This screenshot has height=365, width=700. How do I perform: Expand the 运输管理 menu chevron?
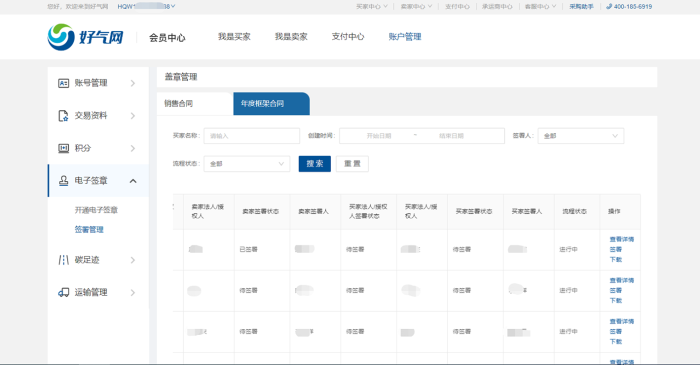pos(133,292)
